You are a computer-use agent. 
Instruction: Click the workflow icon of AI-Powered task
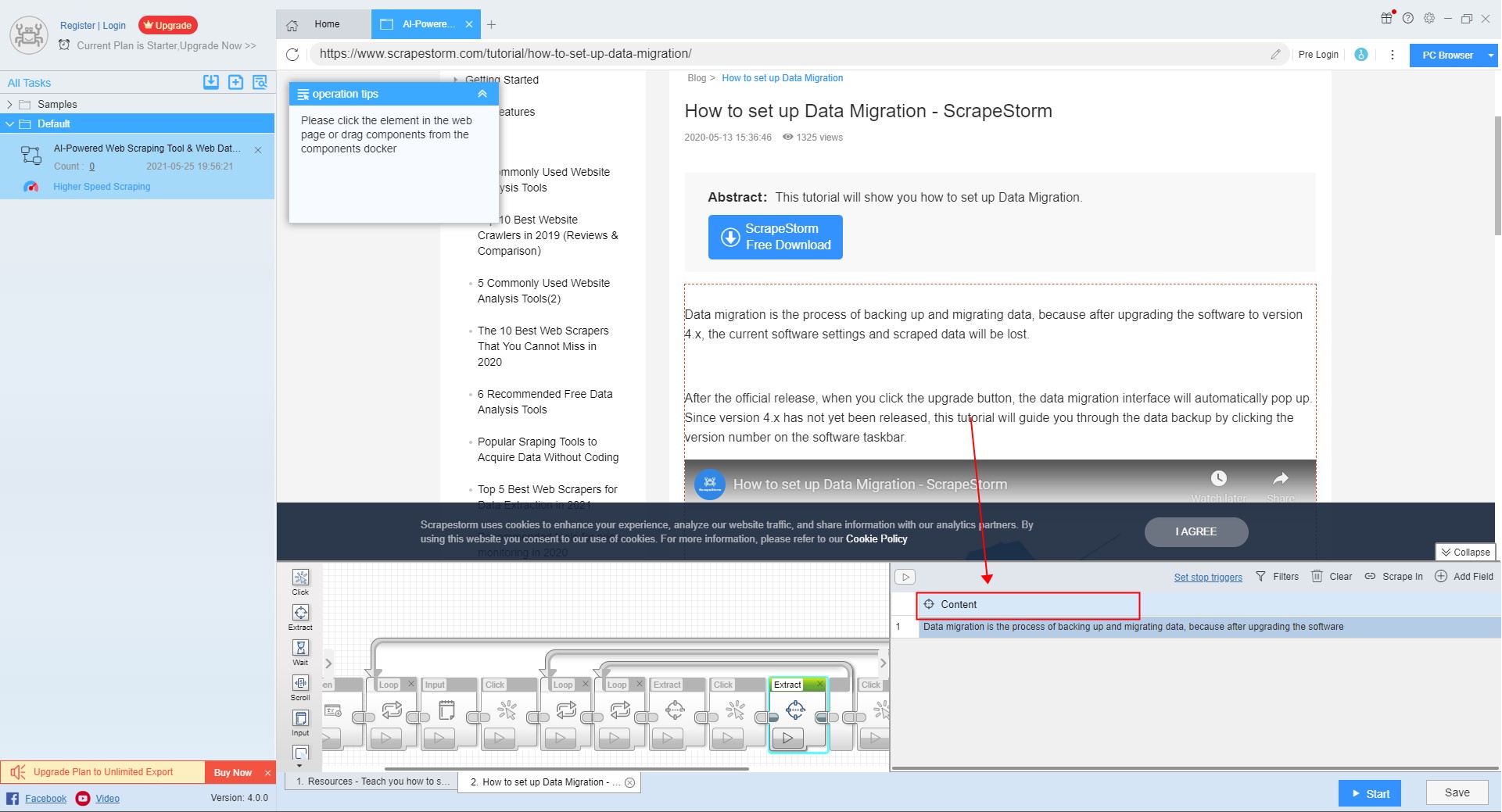tap(31, 155)
